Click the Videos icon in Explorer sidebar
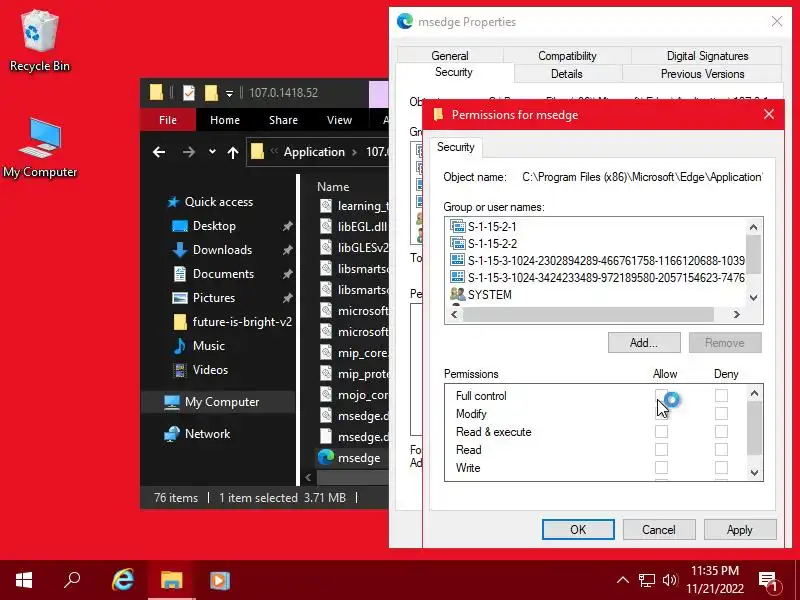Image resolution: width=800 pixels, height=600 pixels. (x=180, y=369)
